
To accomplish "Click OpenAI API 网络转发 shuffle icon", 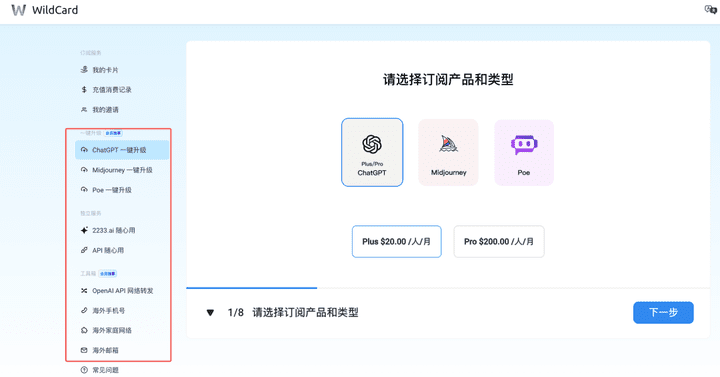I will (x=84, y=291).
